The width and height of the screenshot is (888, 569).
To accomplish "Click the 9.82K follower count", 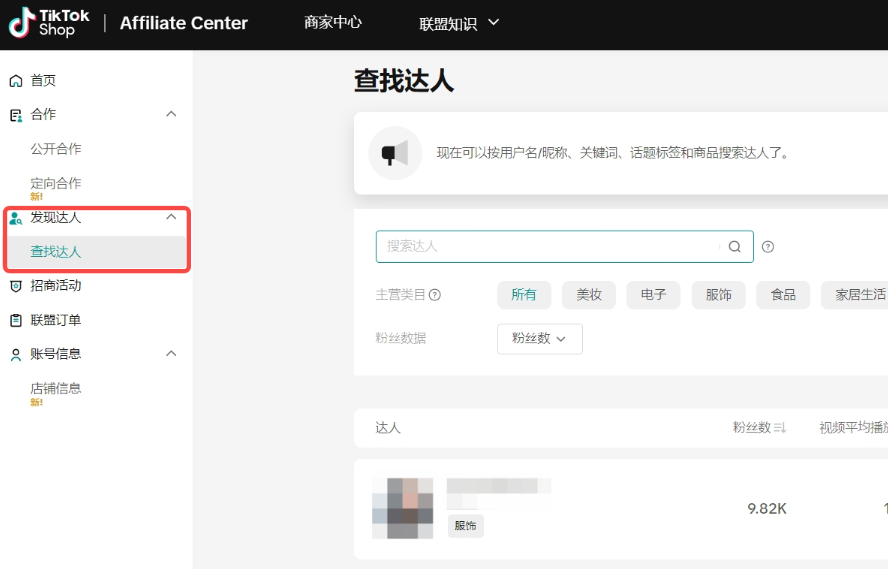I will pyautogui.click(x=767, y=508).
